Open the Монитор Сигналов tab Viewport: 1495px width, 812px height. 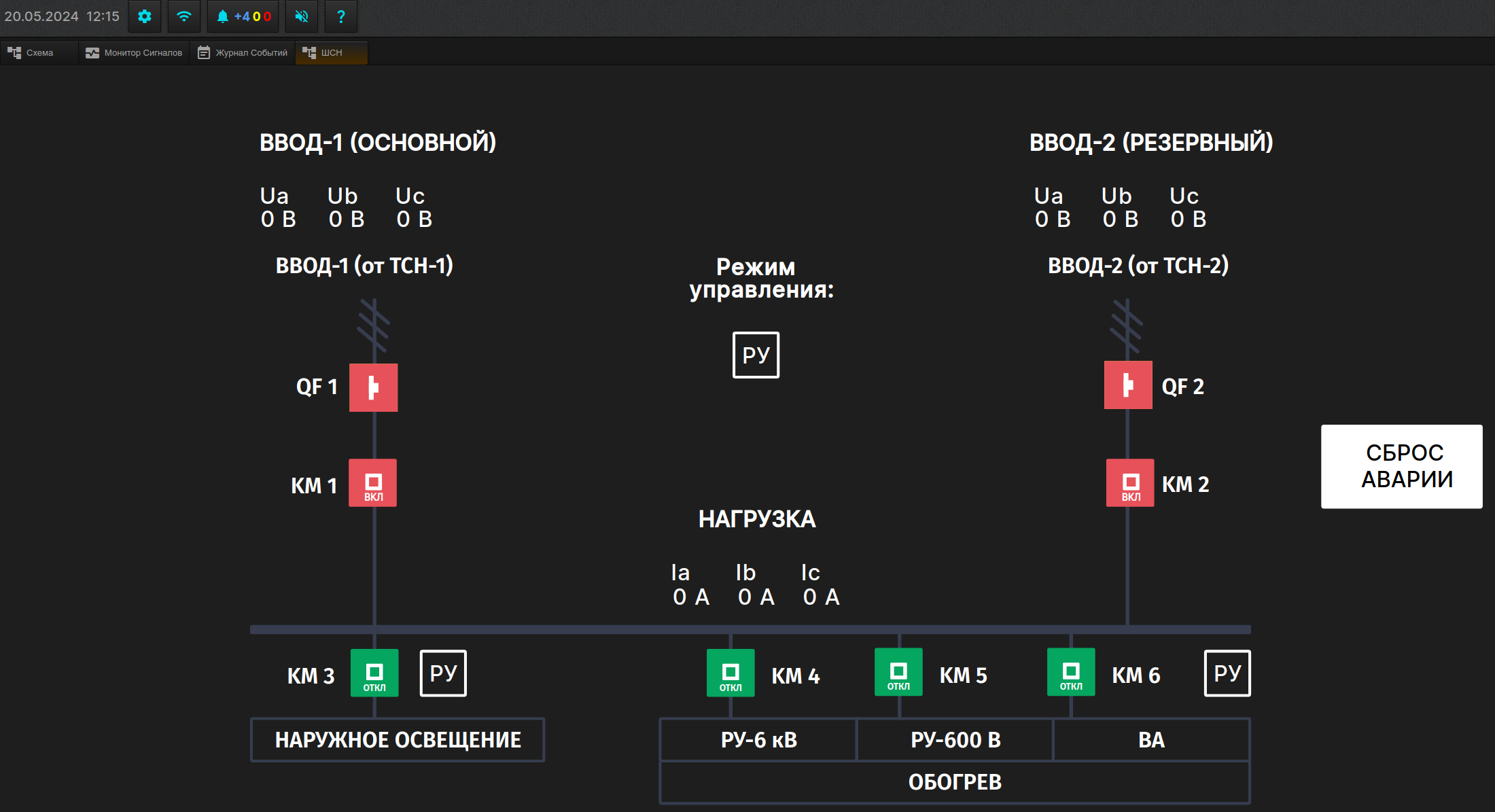[x=134, y=53]
